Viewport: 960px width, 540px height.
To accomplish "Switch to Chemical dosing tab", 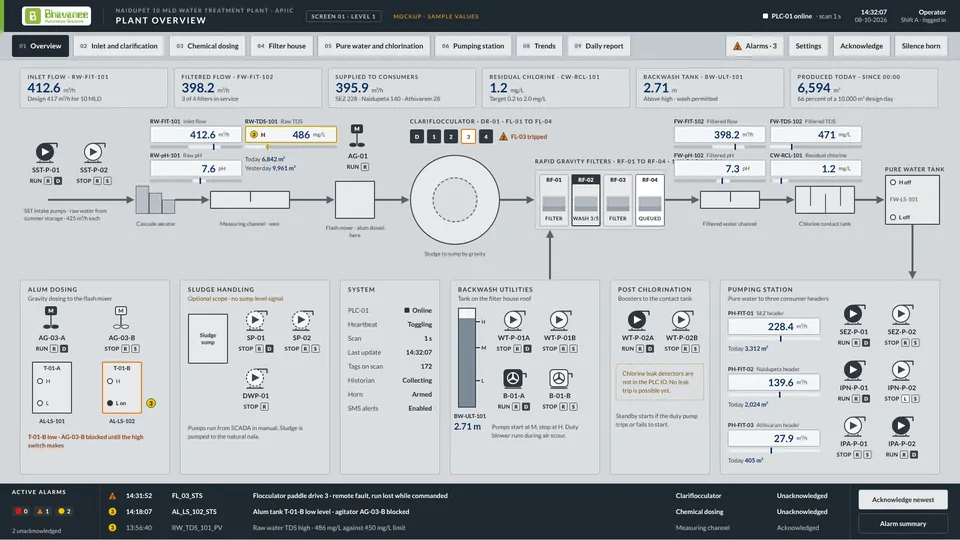I will (208, 46).
